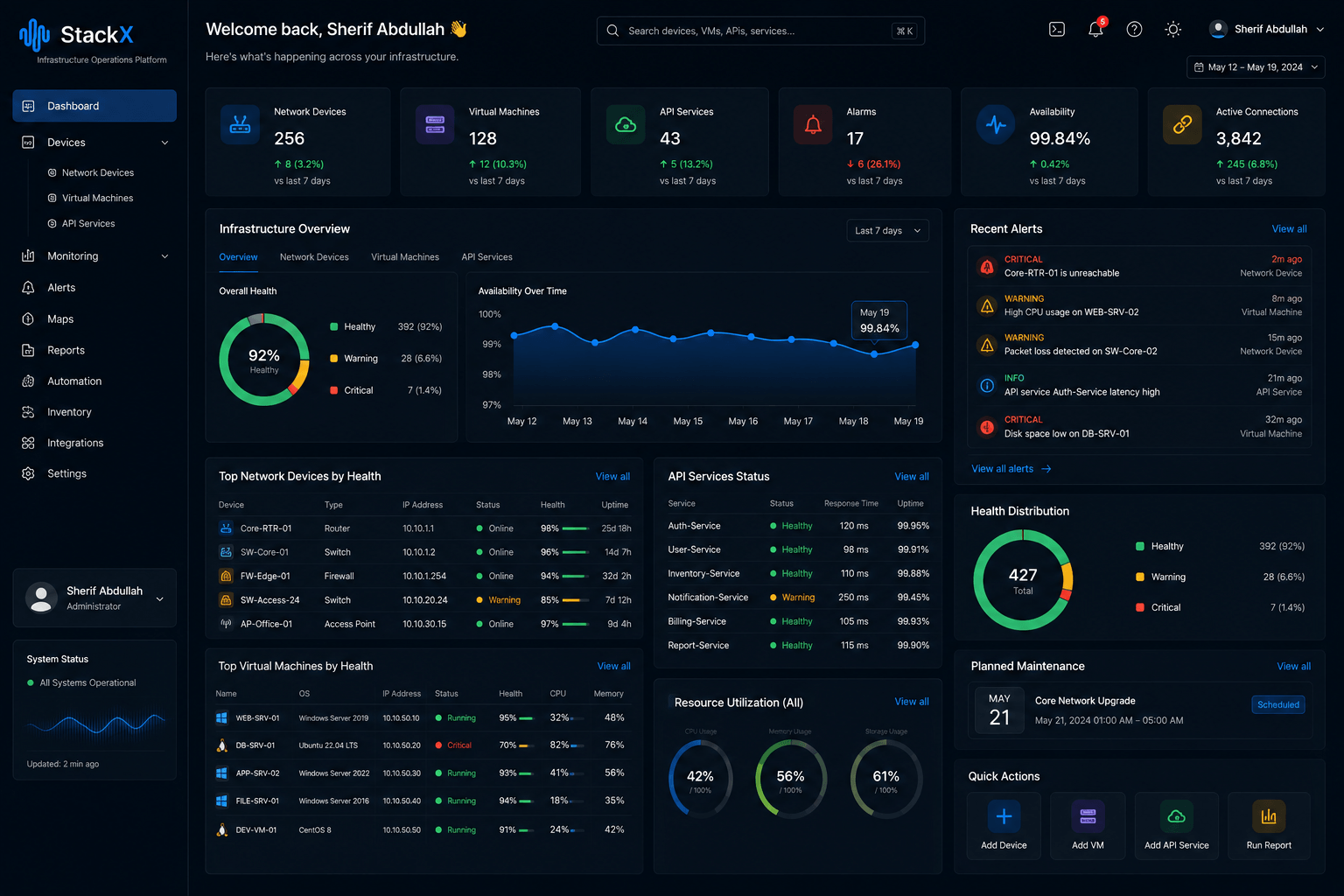The image size is (1344, 896).
Task: Open the terminal console icon in header
Action: (1057, 29)
